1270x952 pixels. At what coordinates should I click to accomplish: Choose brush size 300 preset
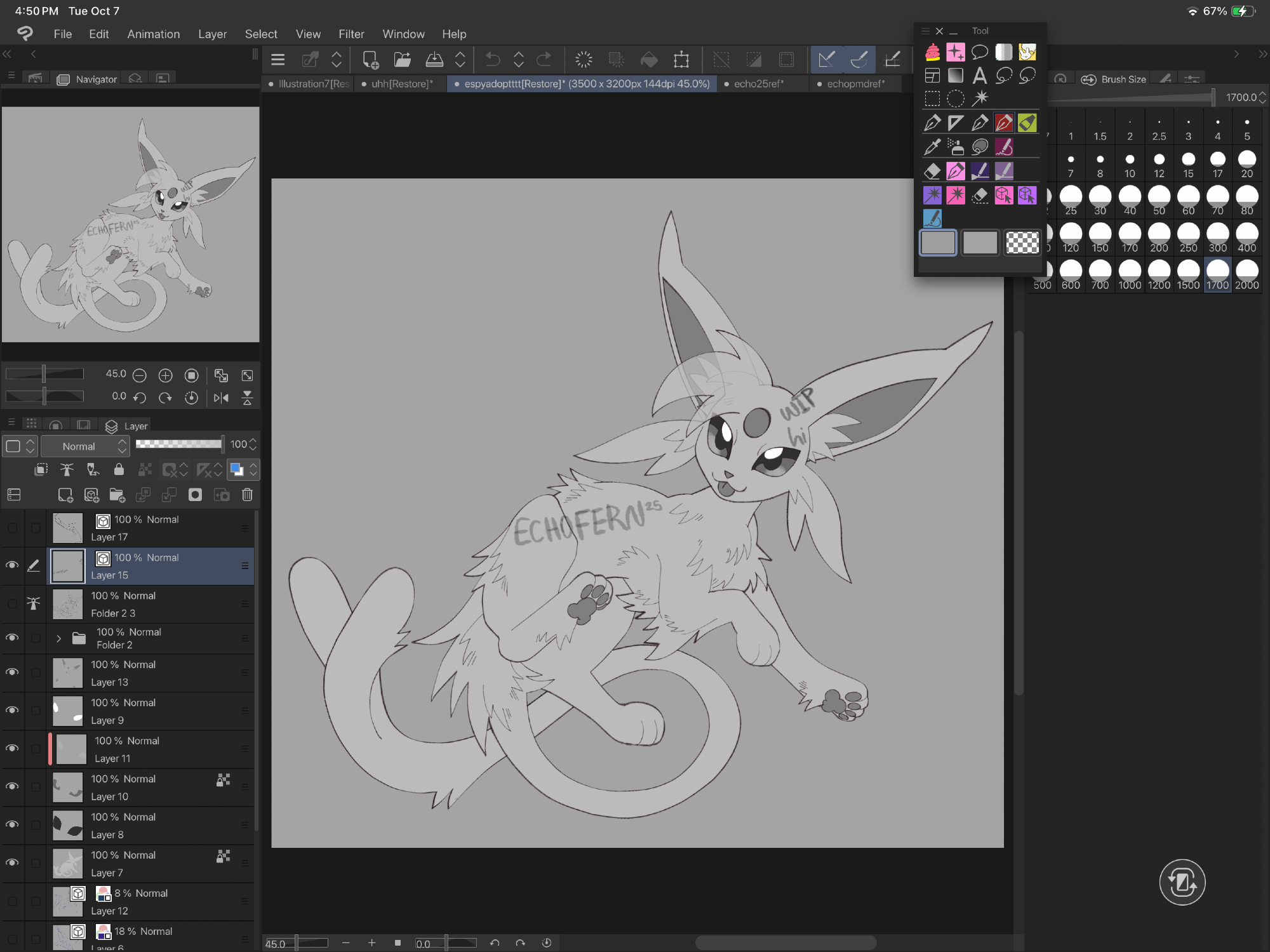coord(1217,237)
